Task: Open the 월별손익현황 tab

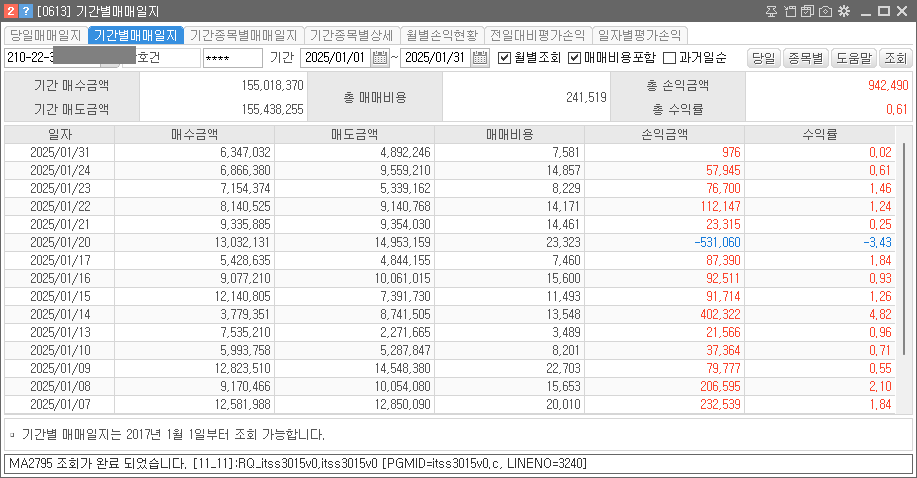Action: point(442,35)
